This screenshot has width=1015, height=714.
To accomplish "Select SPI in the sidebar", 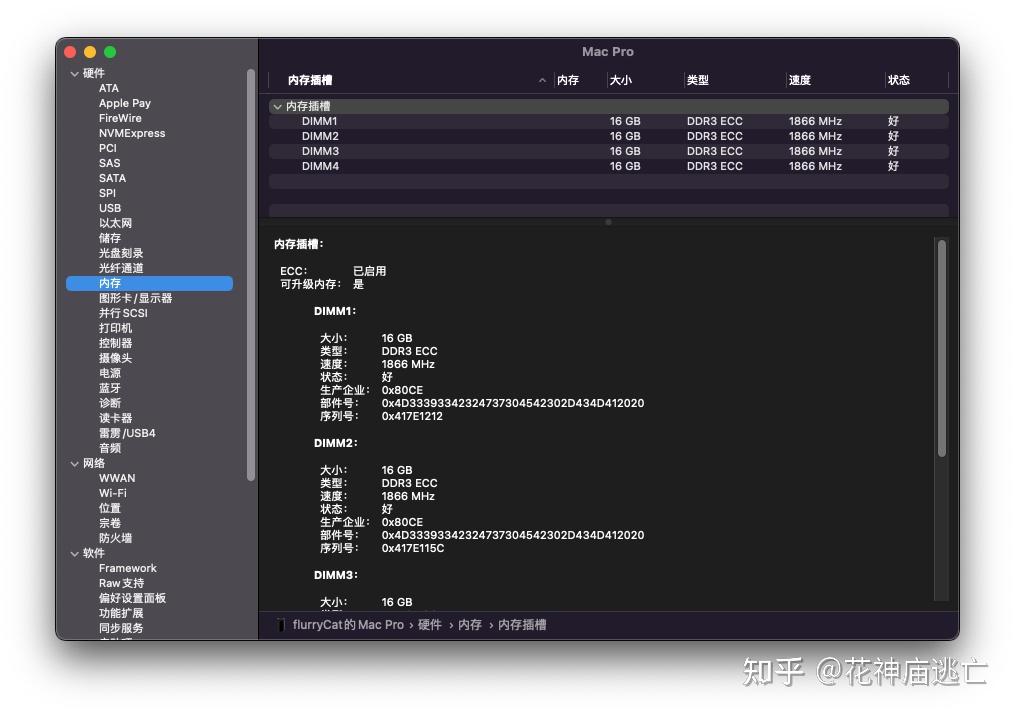I will pos(107,193).
